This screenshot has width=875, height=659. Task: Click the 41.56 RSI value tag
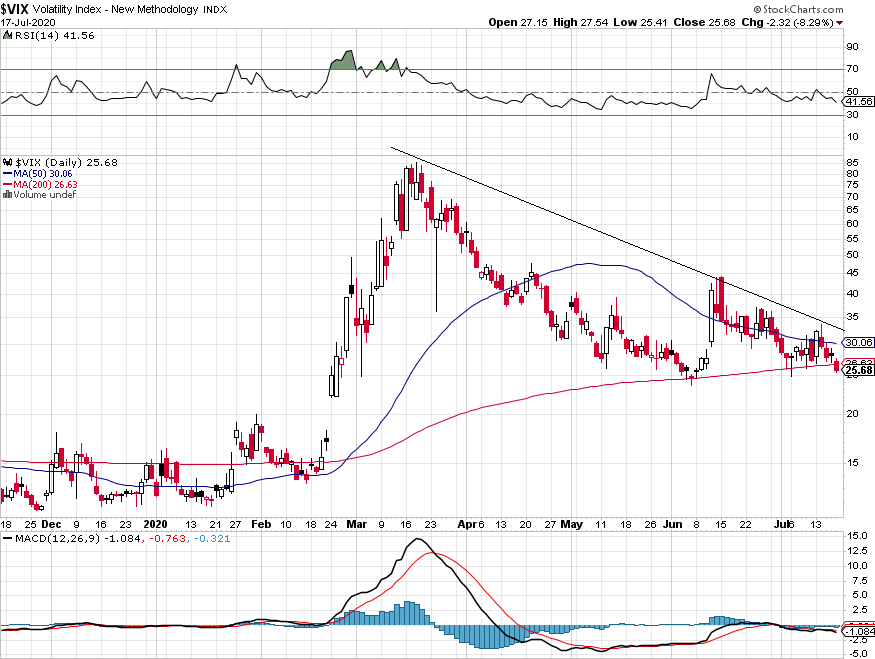click(x=858, y=102)
